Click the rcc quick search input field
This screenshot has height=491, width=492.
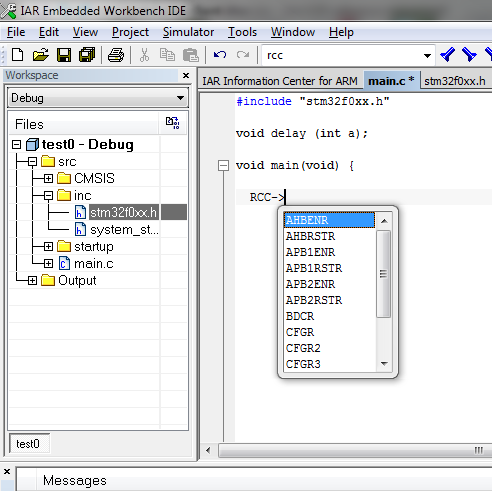tap(341, 55)
